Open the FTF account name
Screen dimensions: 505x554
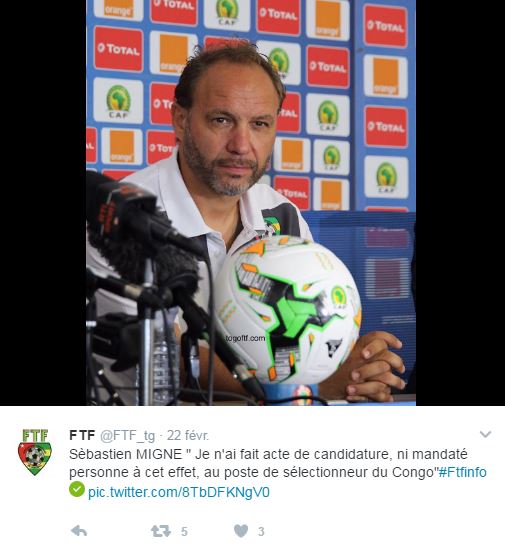click(x=82, y=435)
